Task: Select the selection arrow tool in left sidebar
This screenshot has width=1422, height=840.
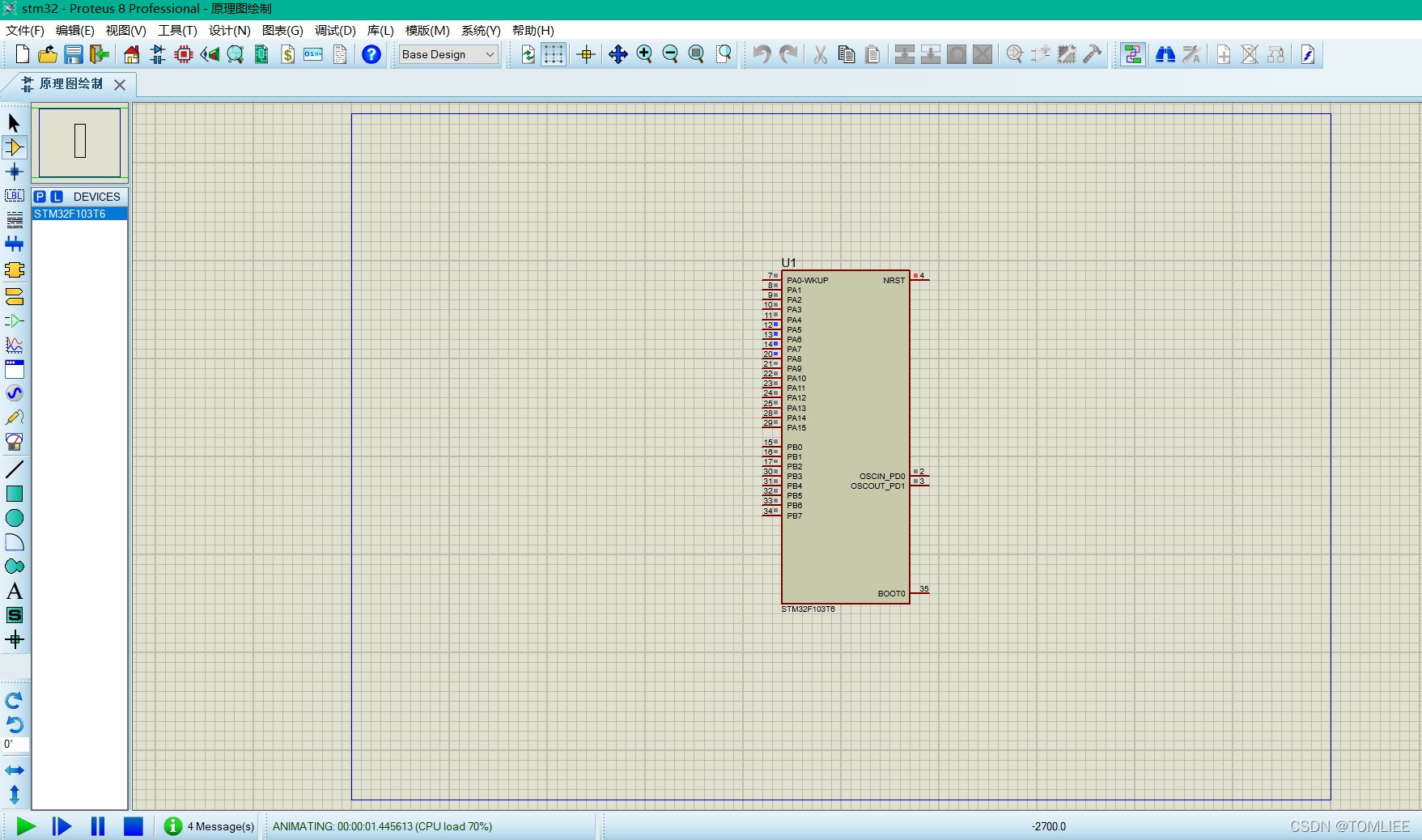Action: 15,123
